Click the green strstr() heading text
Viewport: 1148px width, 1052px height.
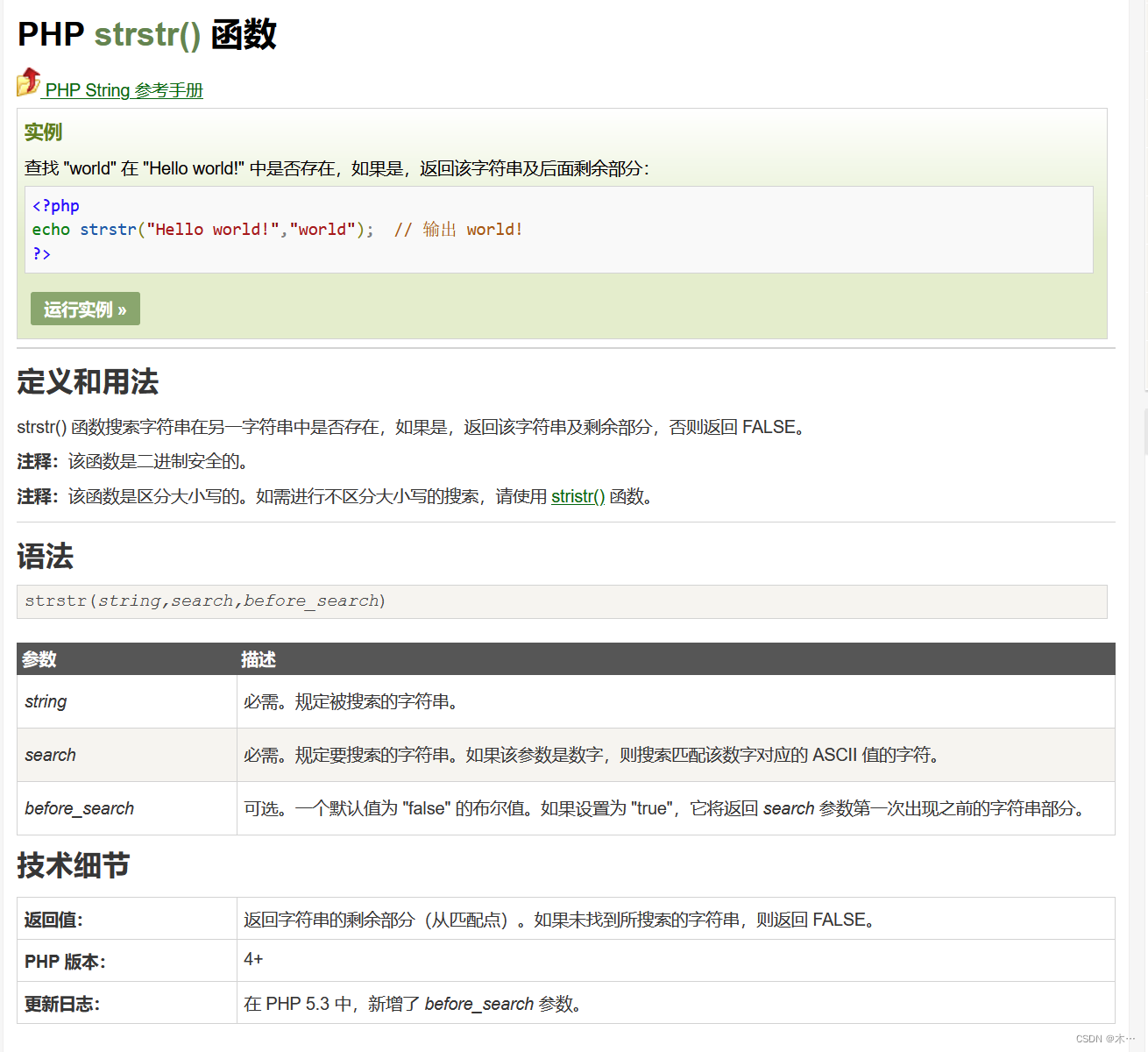tap(147, 34)
